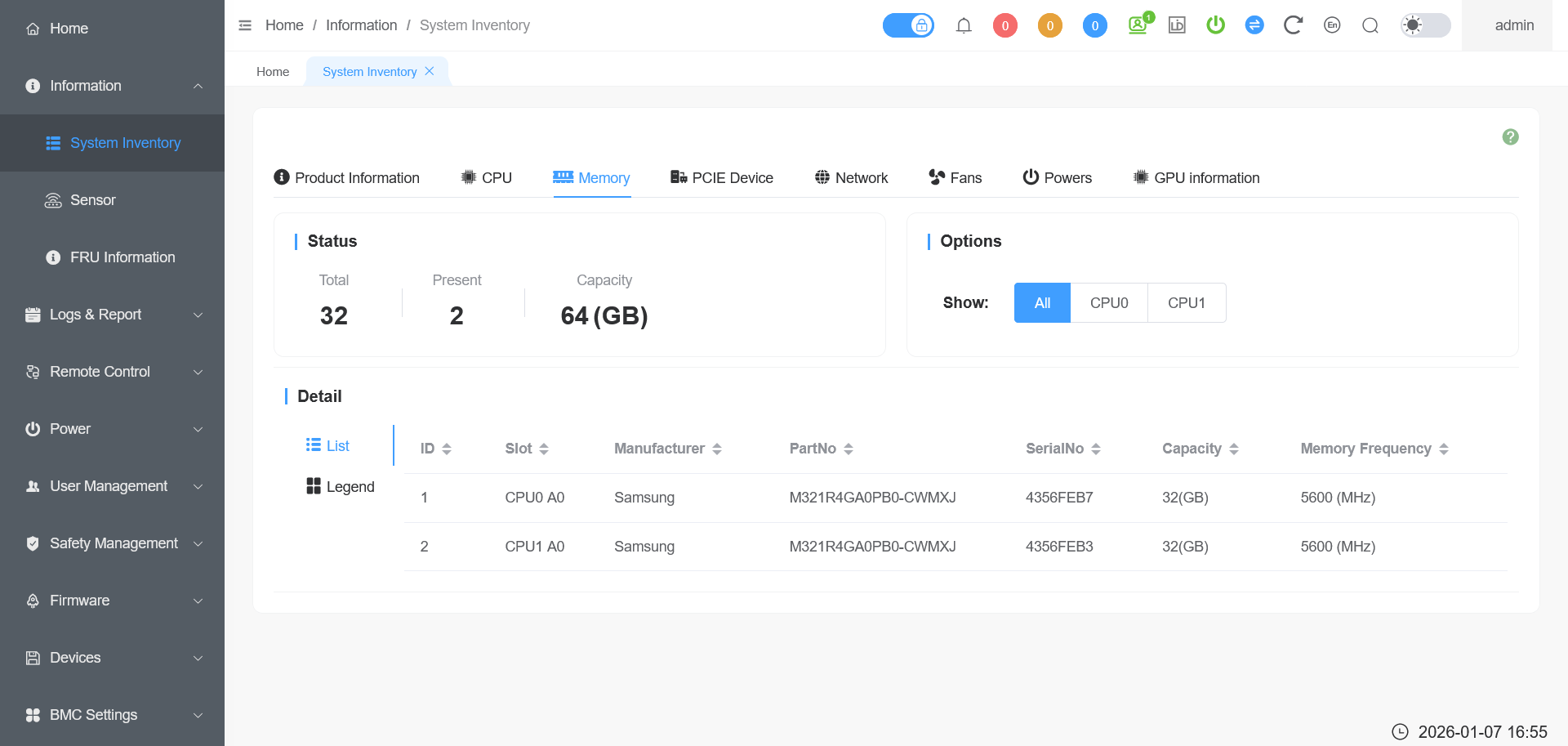
Task: Open Sensor page in sidebar
Action: pyautogui.click(x=92, y=200)
